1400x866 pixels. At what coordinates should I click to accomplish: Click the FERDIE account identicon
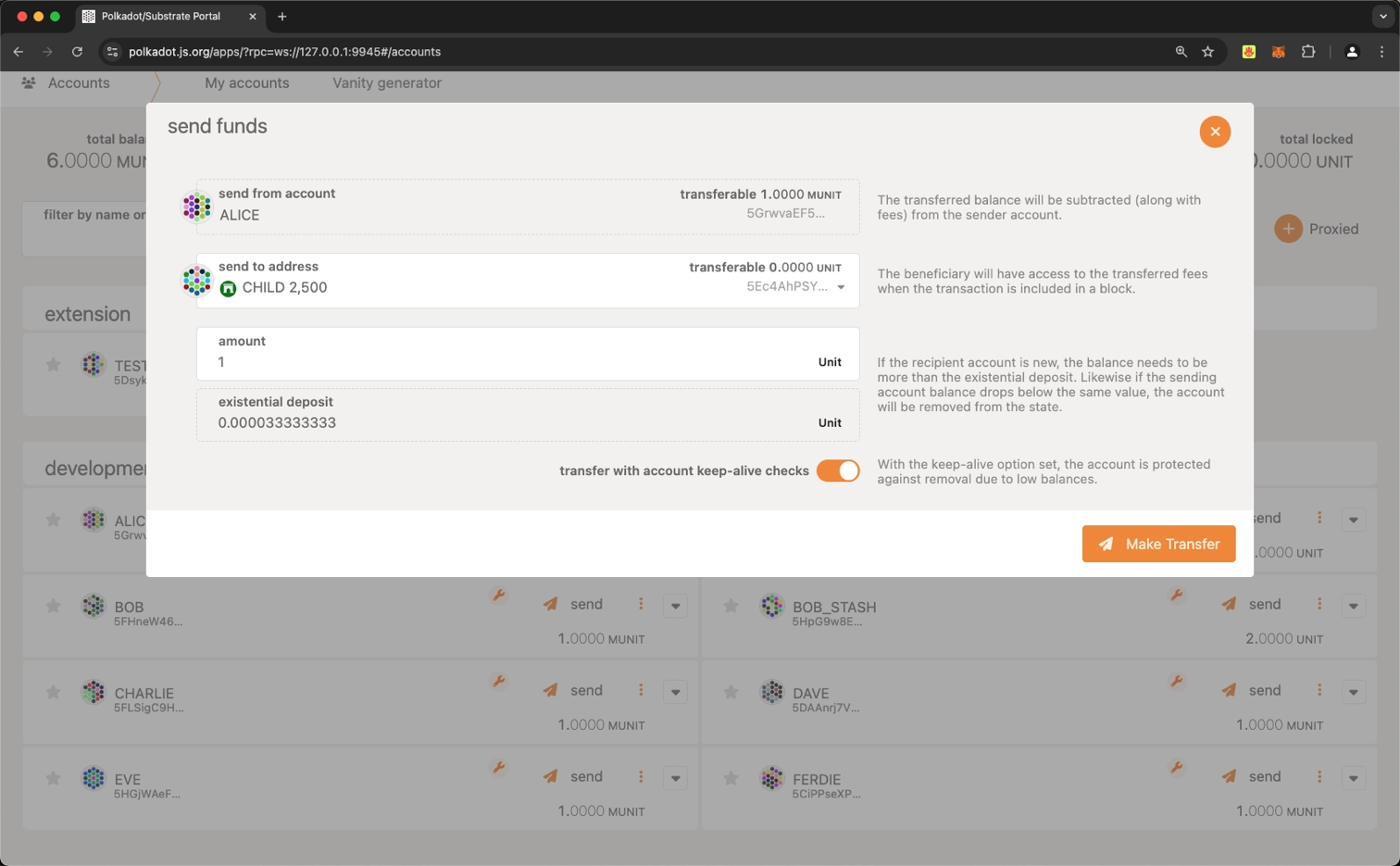pyautogui.click(x=771, y=779)
